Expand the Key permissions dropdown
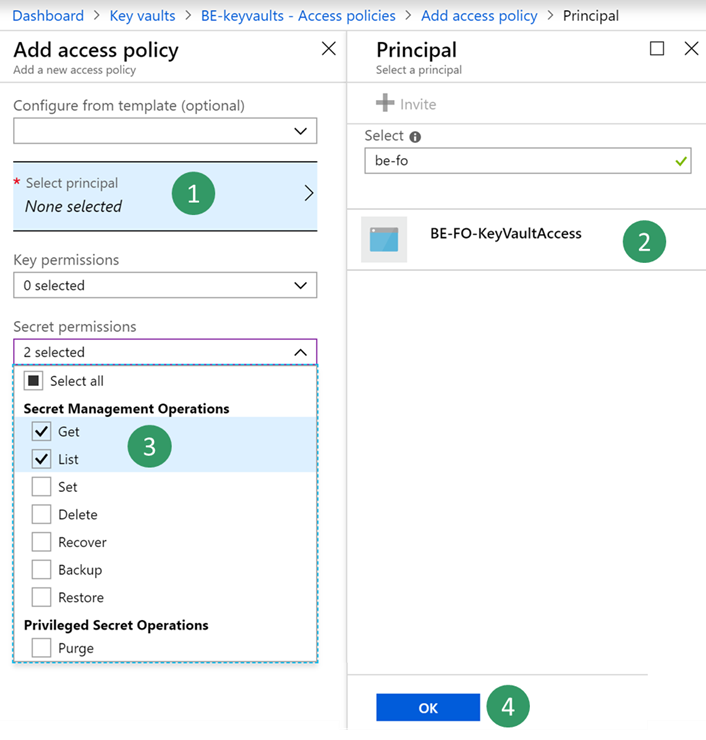Screen dimensions: 706x740 [165, 285]
